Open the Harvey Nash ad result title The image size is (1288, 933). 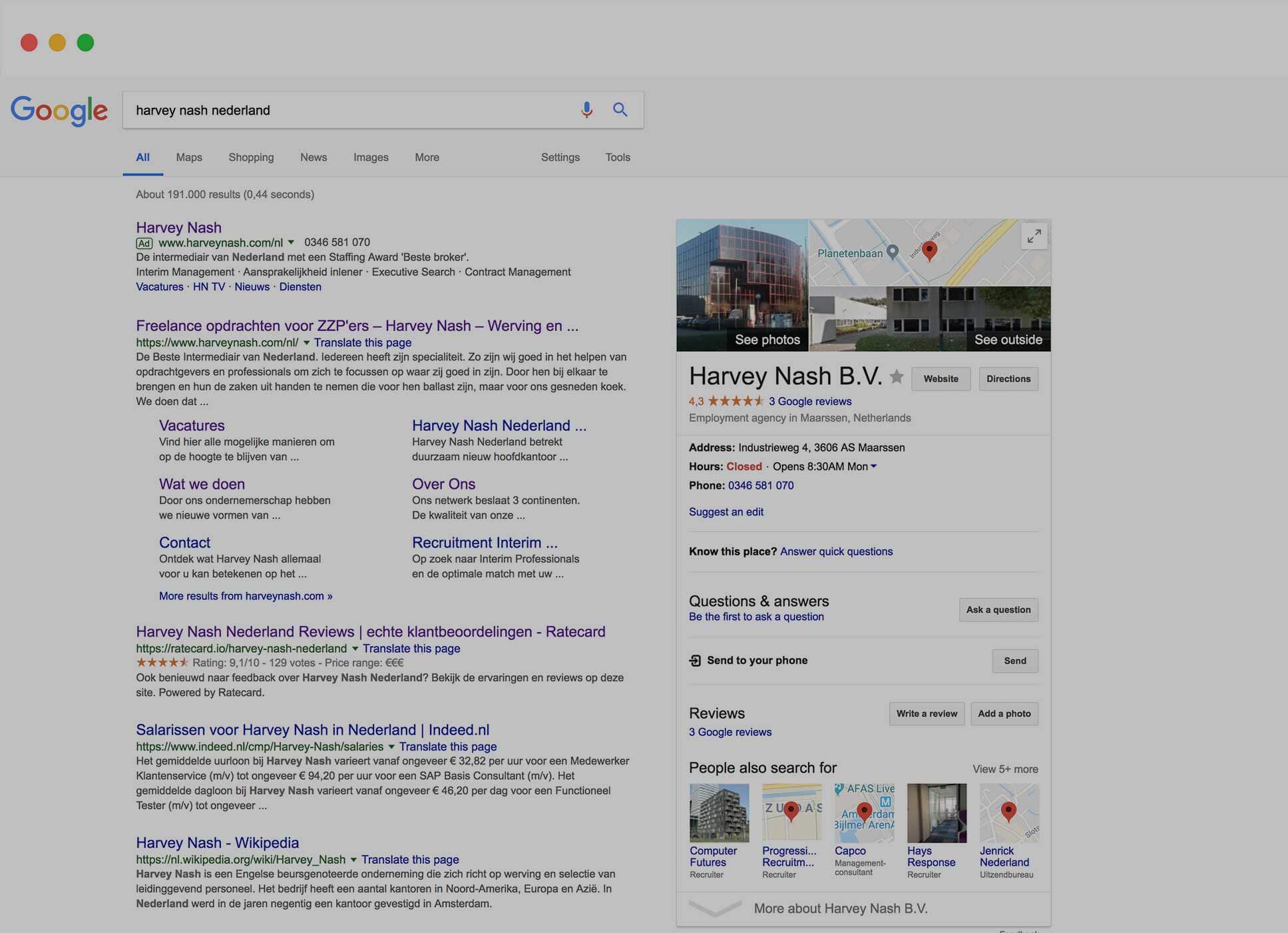click(x=178, y=228)
